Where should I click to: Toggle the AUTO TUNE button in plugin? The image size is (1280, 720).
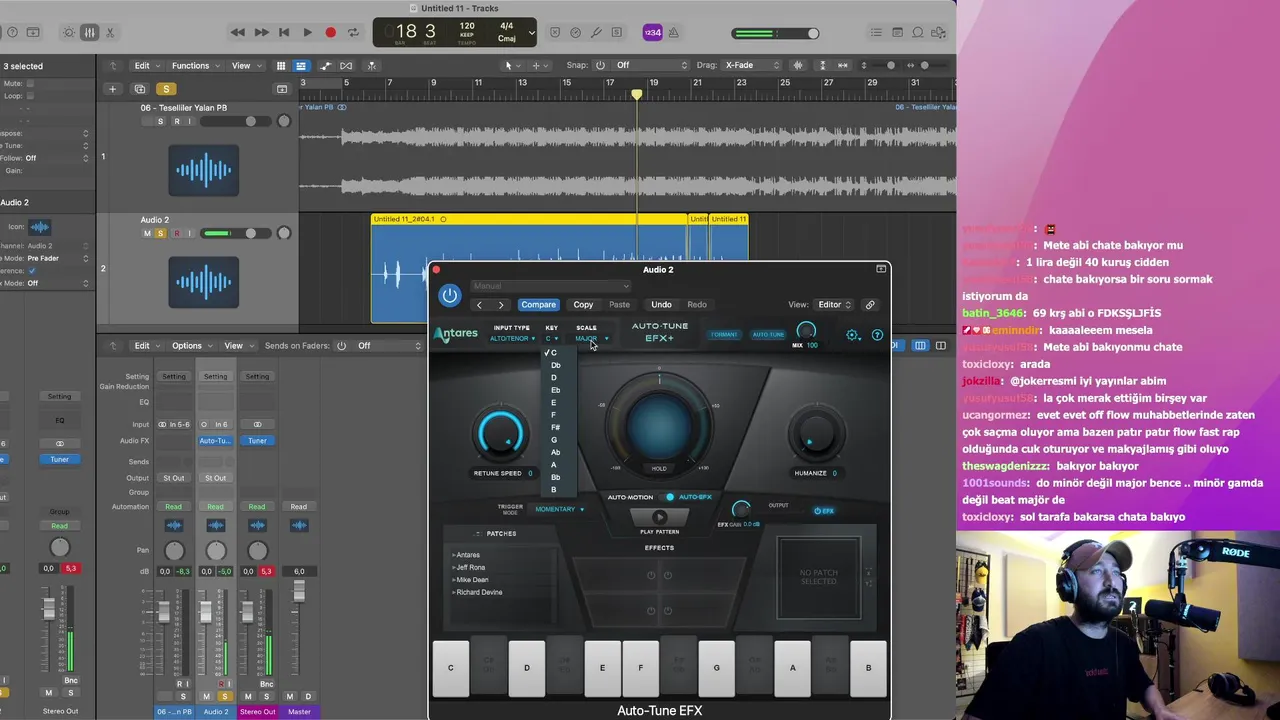point(768,335)
